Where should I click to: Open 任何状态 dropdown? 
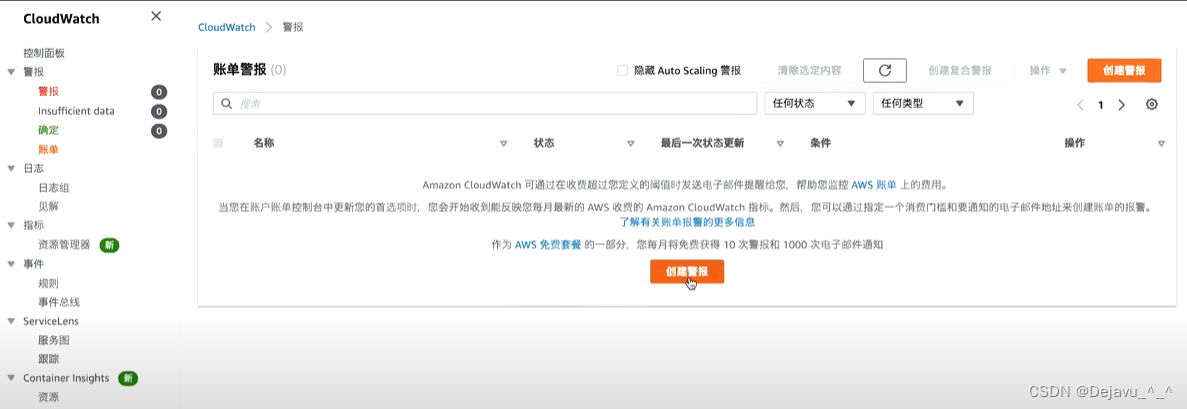(x=815, y=104)
